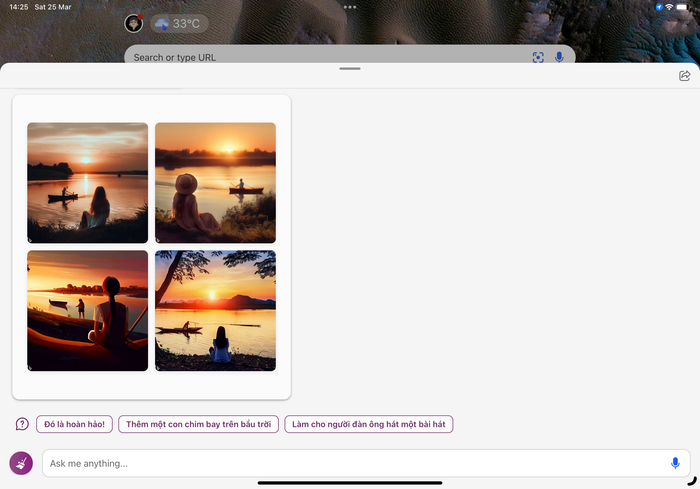Tap the battery status icon
This screenshot has height=489, width=700.
[x=682, y=7]
